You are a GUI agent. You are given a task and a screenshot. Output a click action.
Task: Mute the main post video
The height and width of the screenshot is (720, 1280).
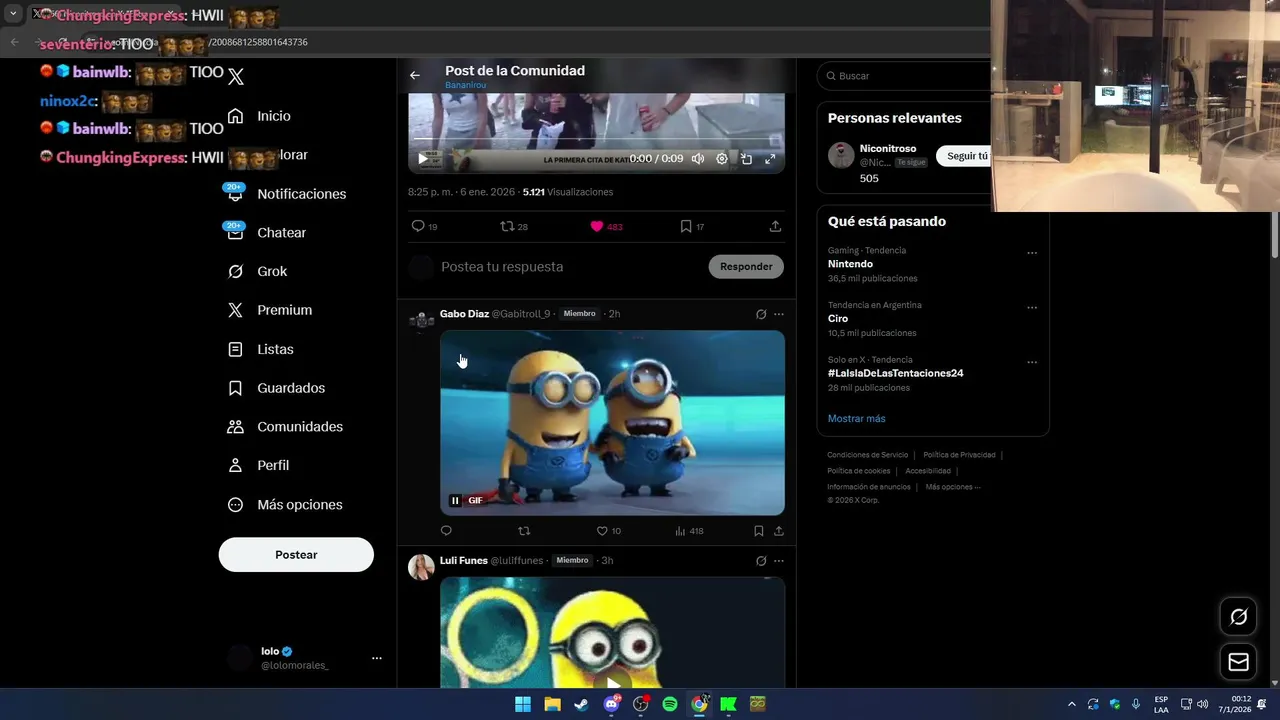coord(698,158)
